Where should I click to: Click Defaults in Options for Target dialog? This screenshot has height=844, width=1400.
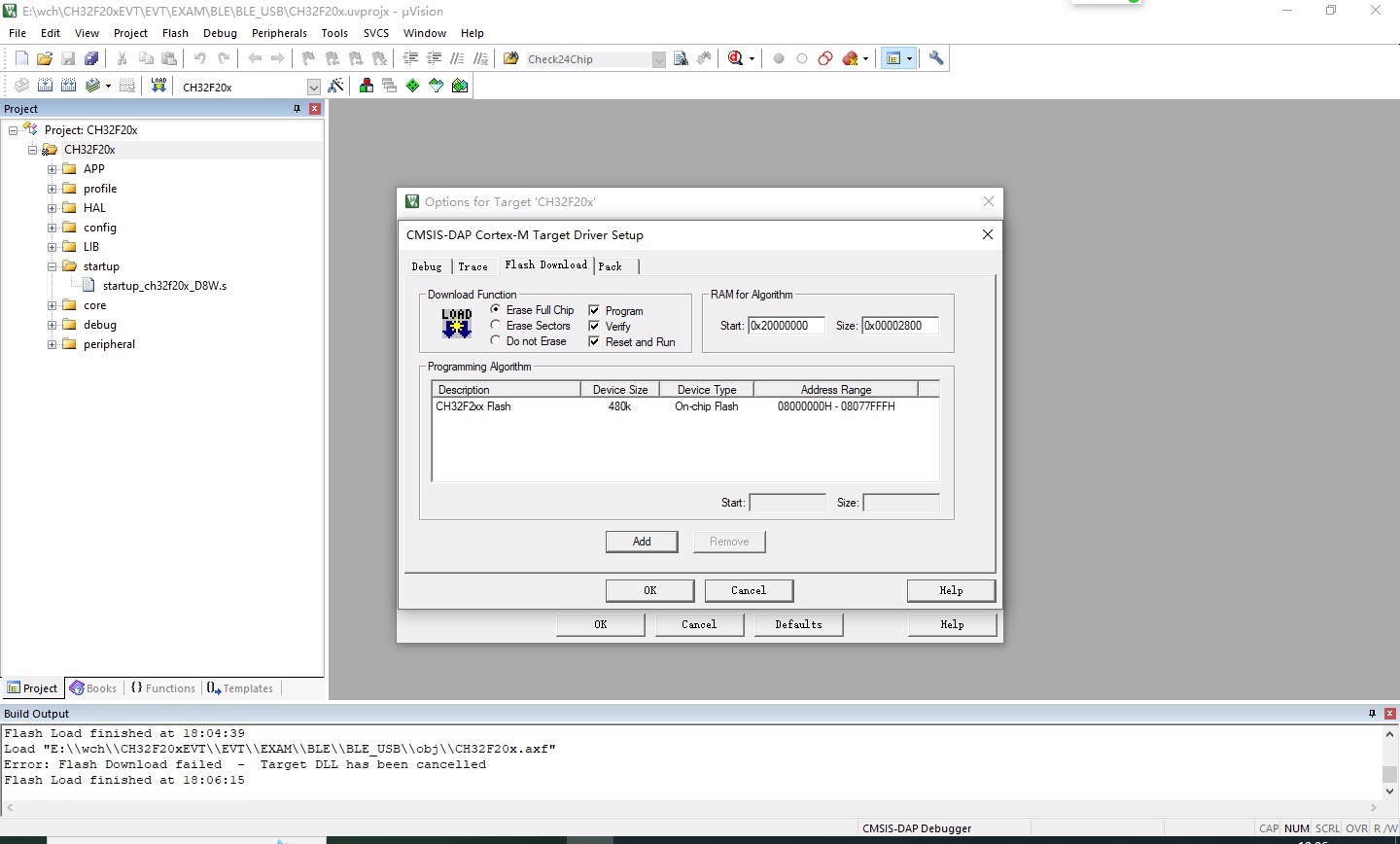[798, 624]
